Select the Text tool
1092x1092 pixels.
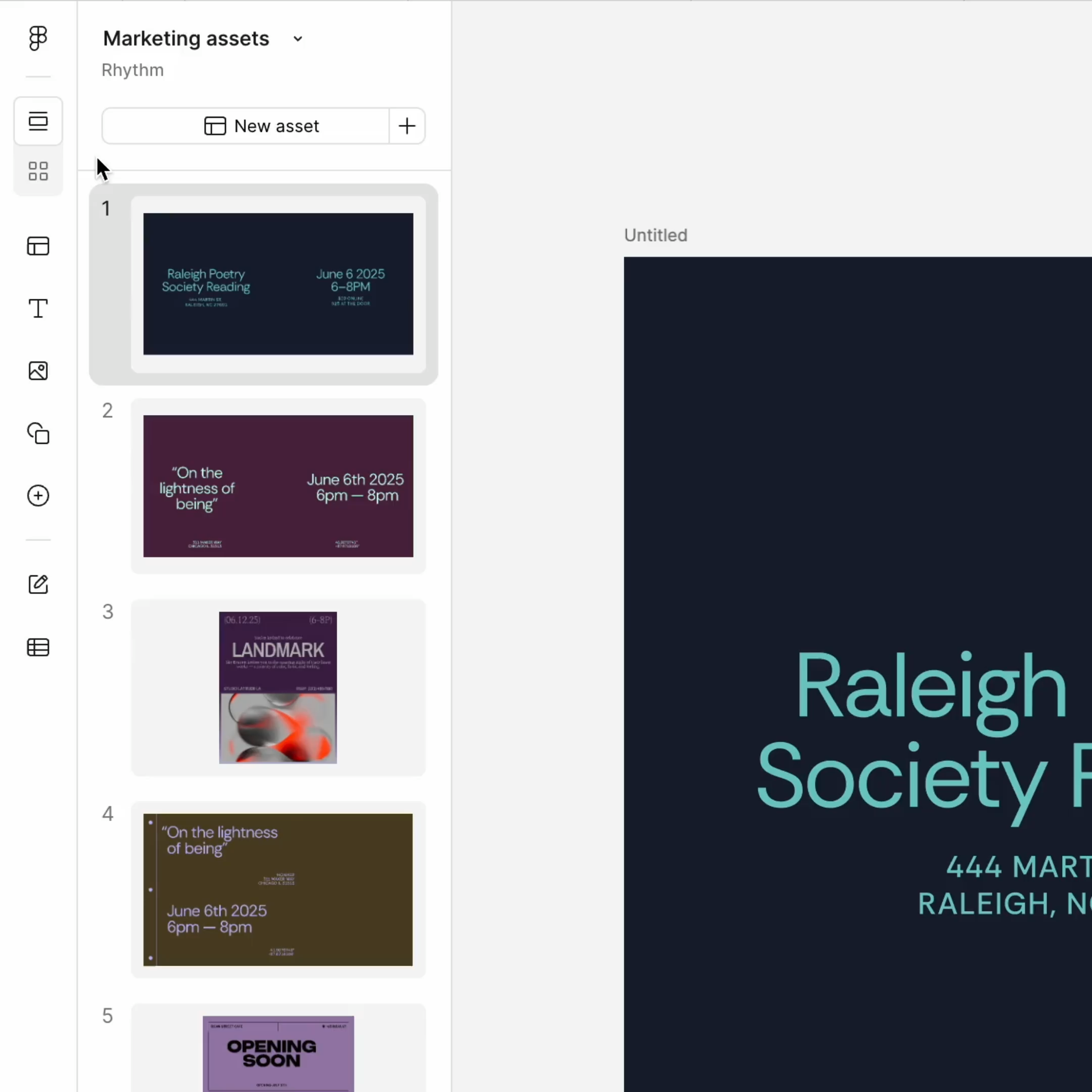[x=38, y=308]
